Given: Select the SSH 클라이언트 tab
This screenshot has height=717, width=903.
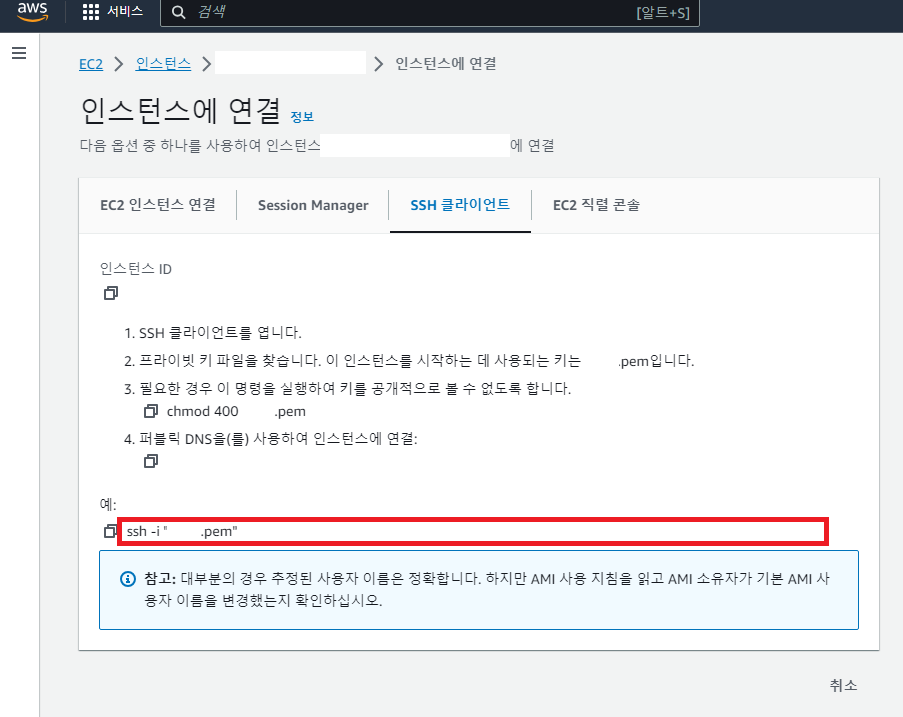Looking at the screenshot, I should point(460,205).
